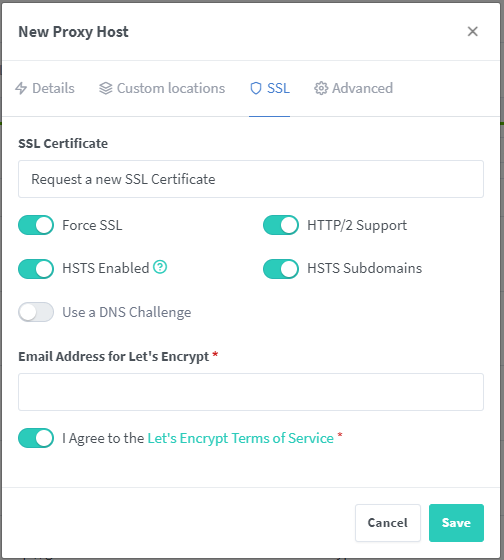Image resolution: width=504 pixels, height=560 pixels.
Task: Disable the Force SSL toggle
Action: click(36, 225)
